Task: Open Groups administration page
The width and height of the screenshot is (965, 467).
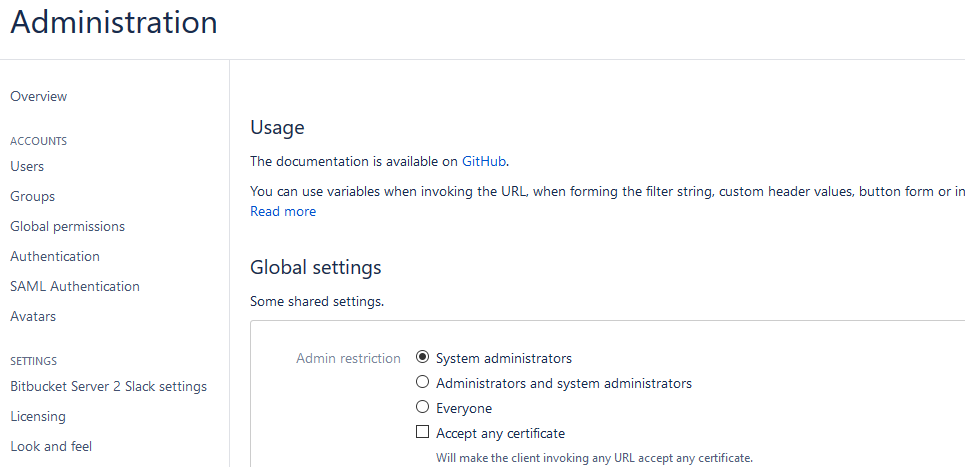Action: pyautogui.click(x=33, y=196)
